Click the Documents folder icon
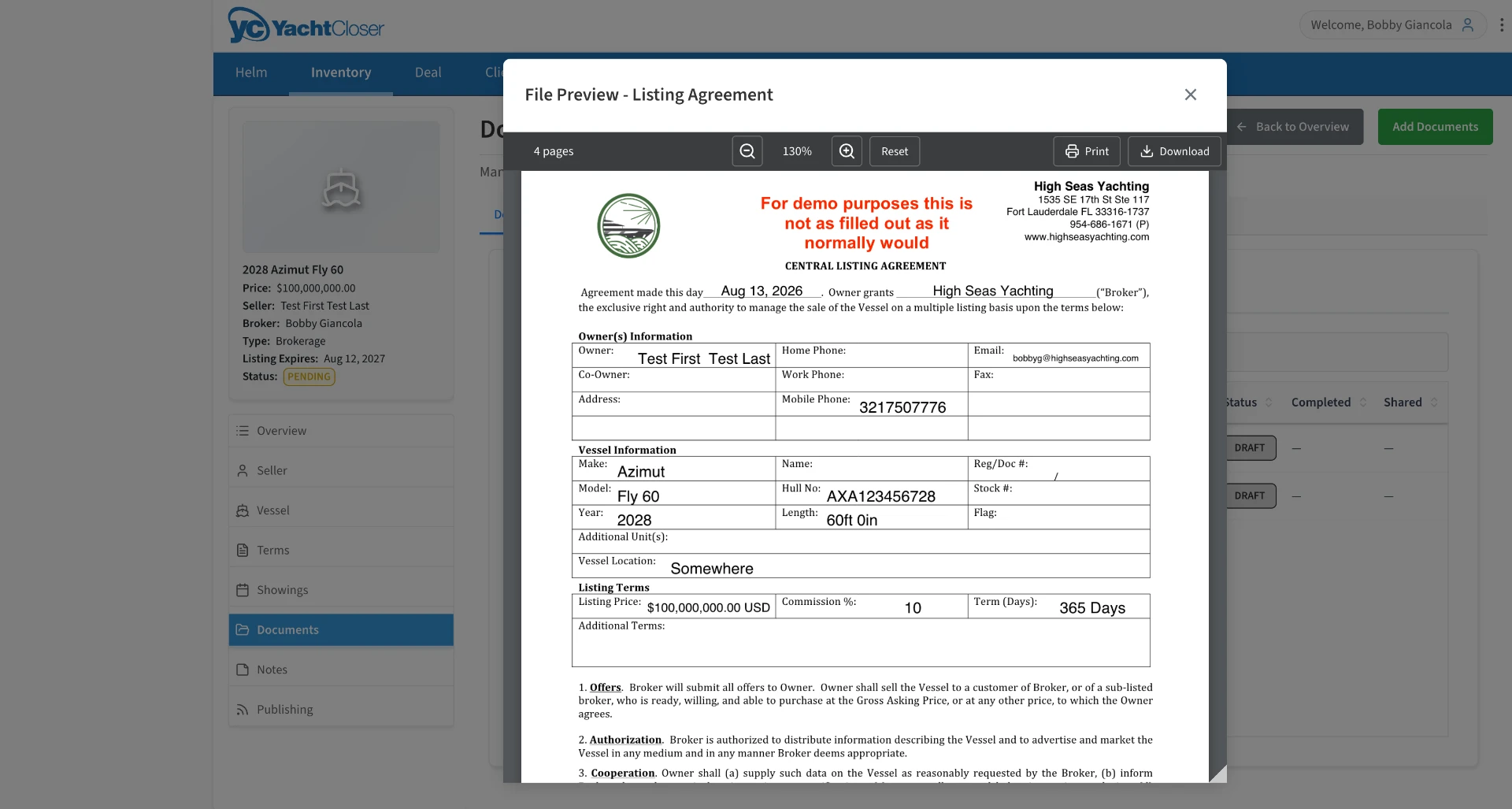 [243, 629]
